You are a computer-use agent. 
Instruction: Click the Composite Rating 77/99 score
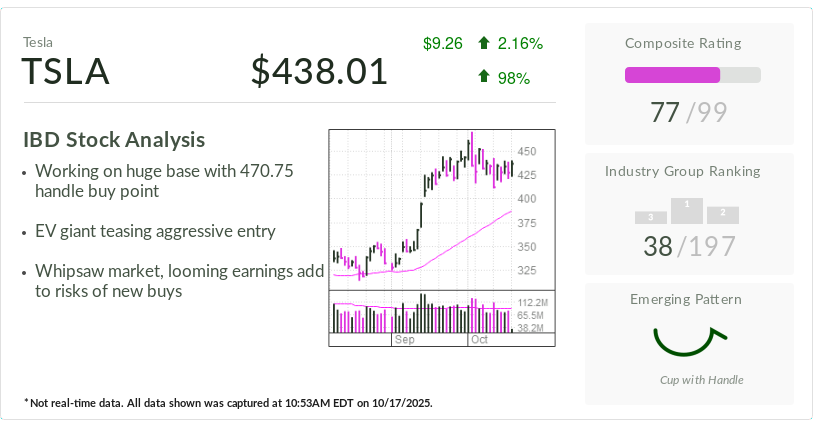688,112
